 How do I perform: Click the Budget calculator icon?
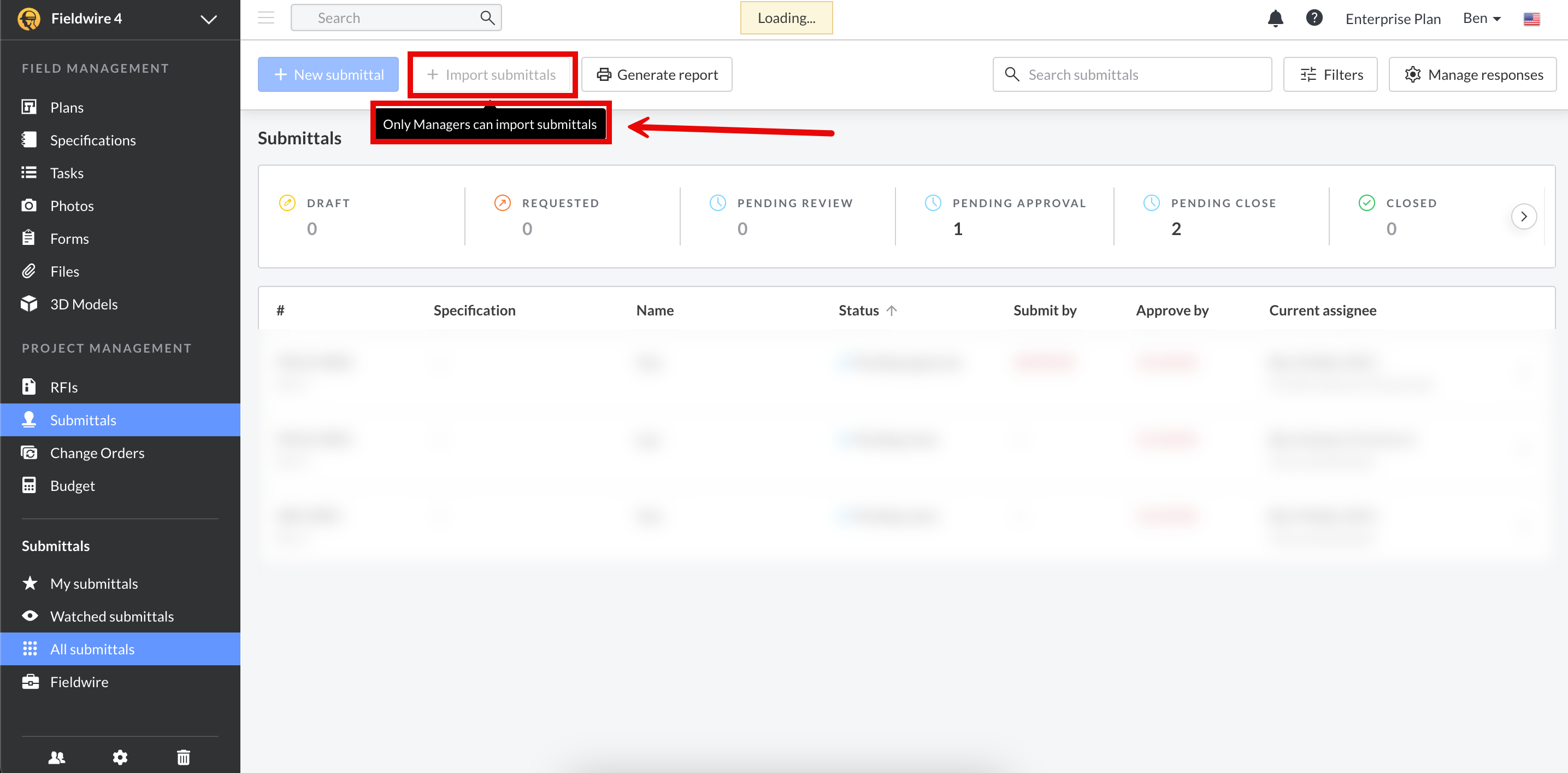[x=28, y=485]
